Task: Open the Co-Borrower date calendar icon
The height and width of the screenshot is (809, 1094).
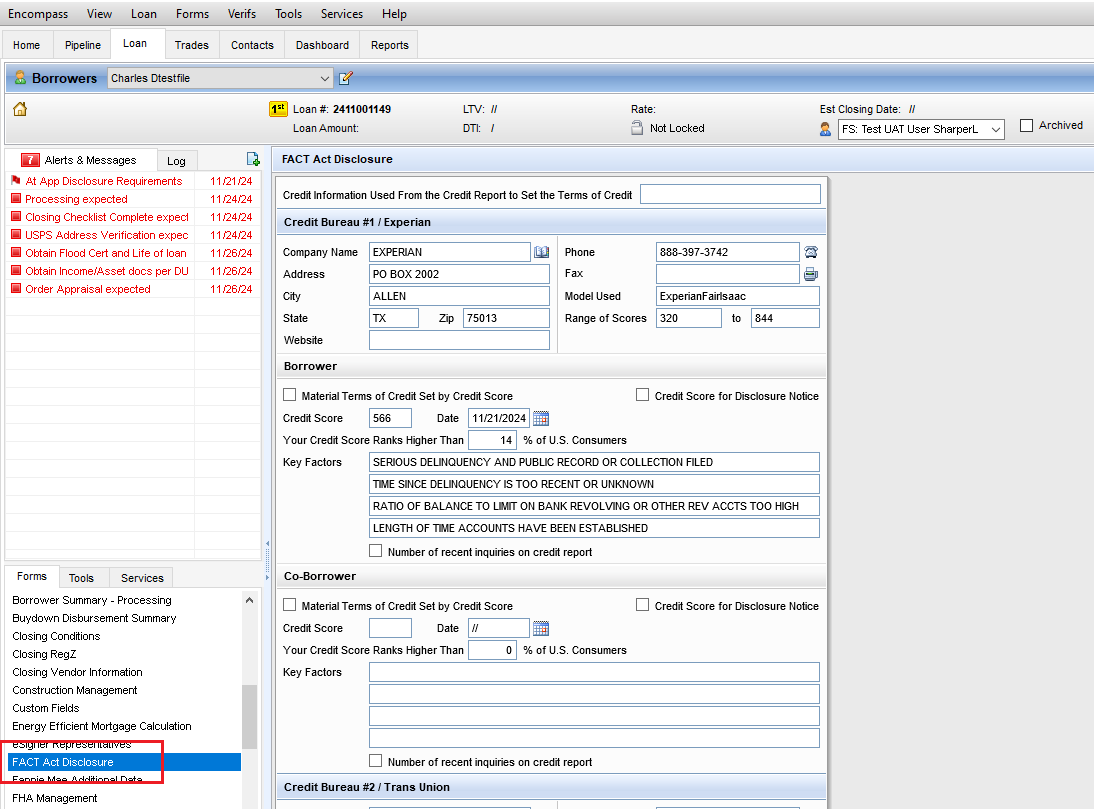Action: [541, 628]
